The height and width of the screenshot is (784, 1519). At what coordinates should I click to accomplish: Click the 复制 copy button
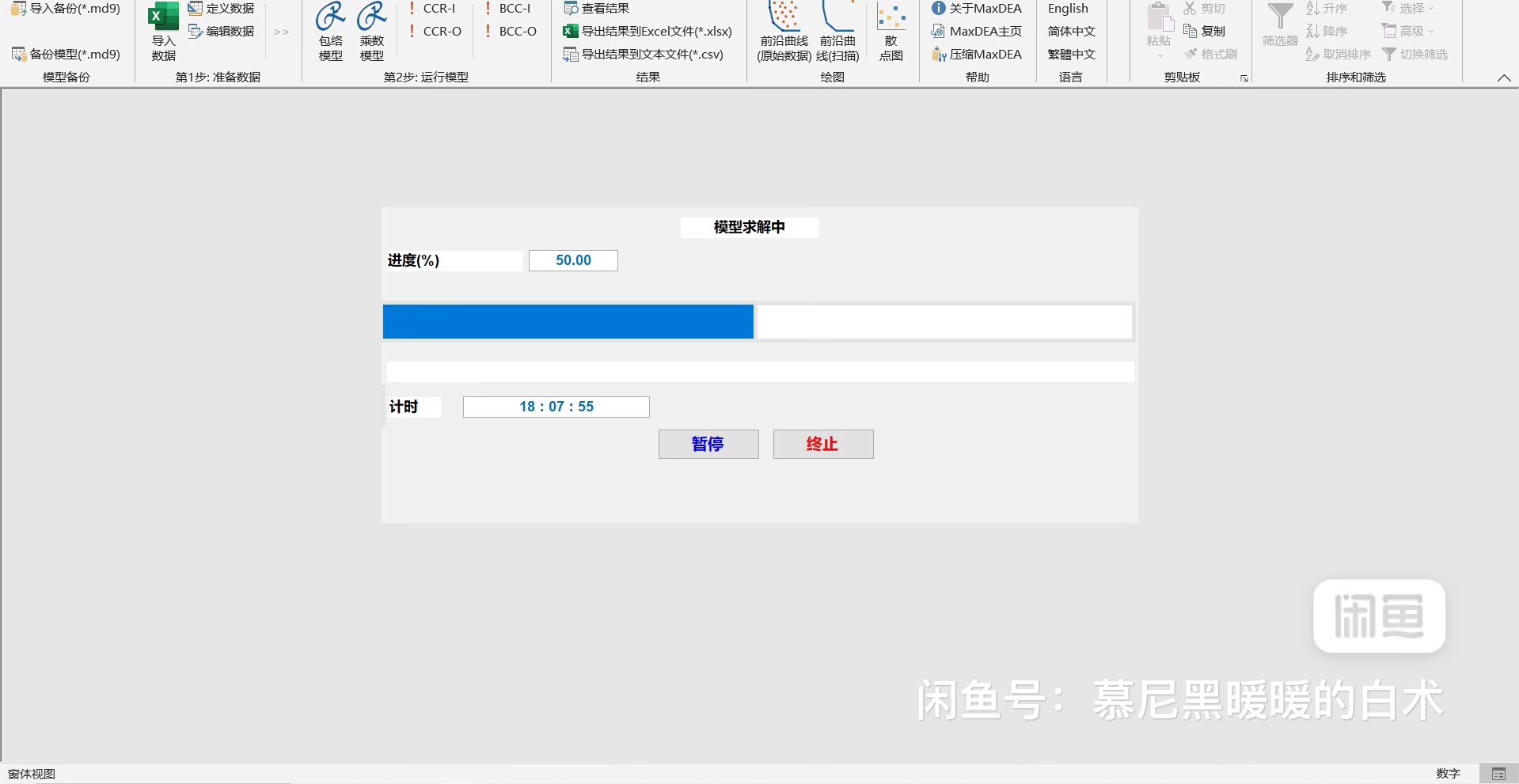coord(1204,32)
